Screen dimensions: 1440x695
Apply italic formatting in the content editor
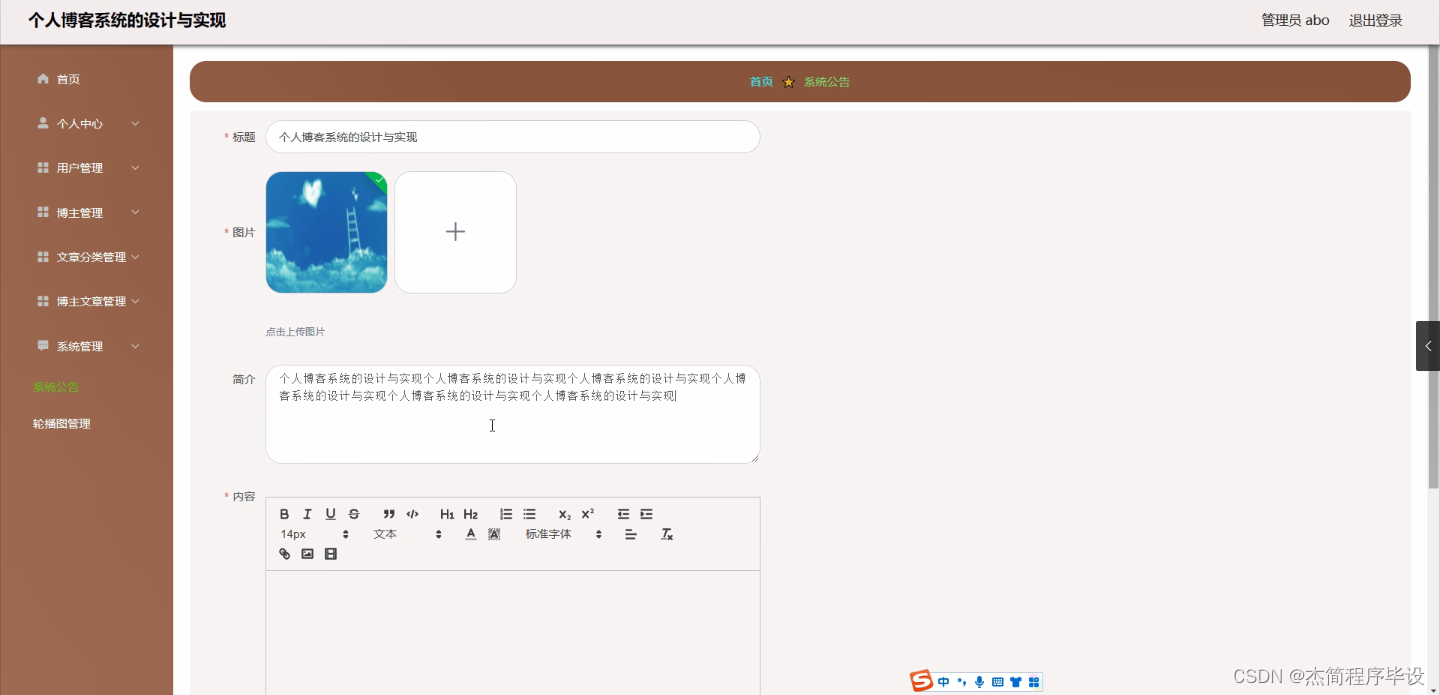click(x=307, y=514)
